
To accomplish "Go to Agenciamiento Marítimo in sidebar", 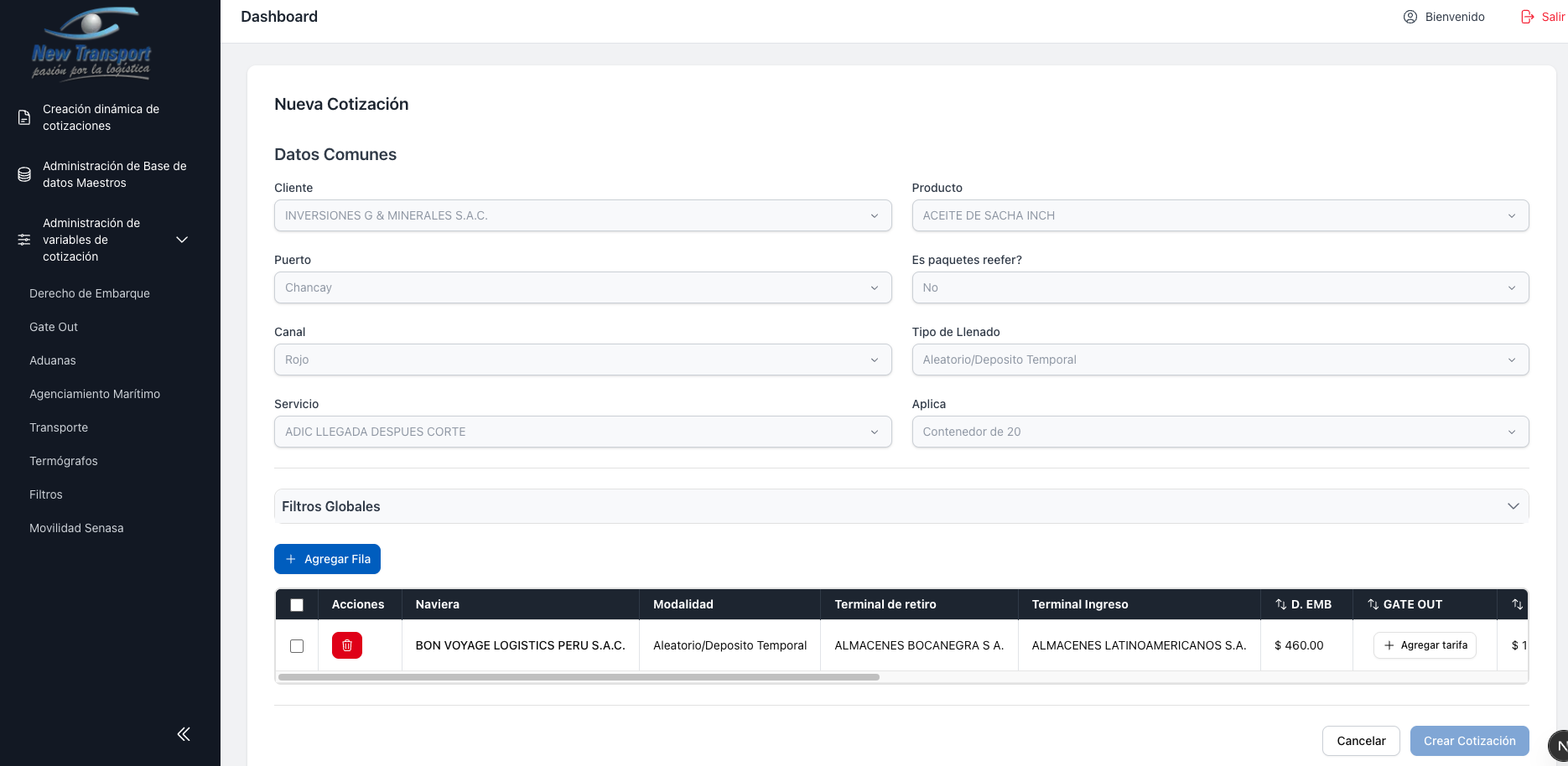I will [x=95, y=394].
